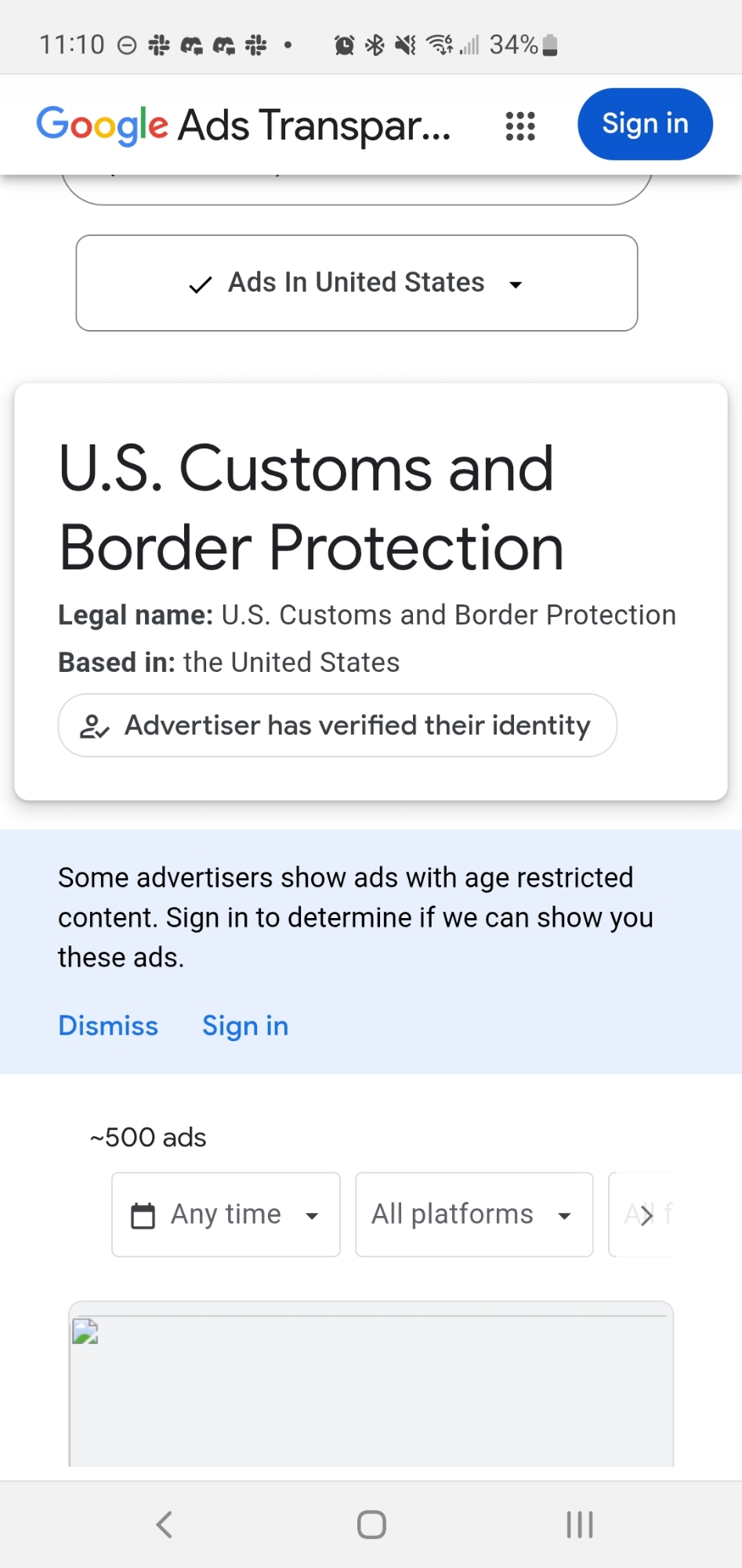Screen dimensions: 742x1568
Task: Click the blue Sign in button
Action: point(644,124)
